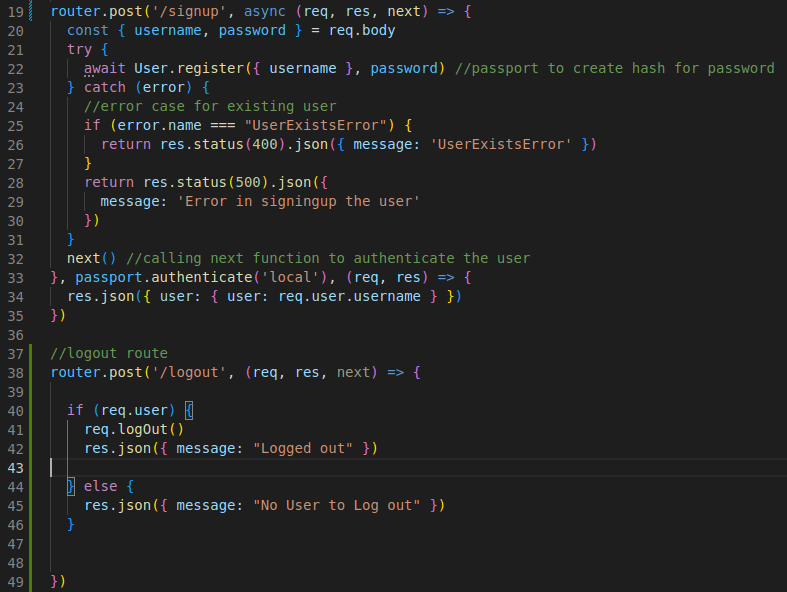Screen dimensions: 787x592
Task: Click 'User.register' call on line 22
Action: click(x=189, y=68)
